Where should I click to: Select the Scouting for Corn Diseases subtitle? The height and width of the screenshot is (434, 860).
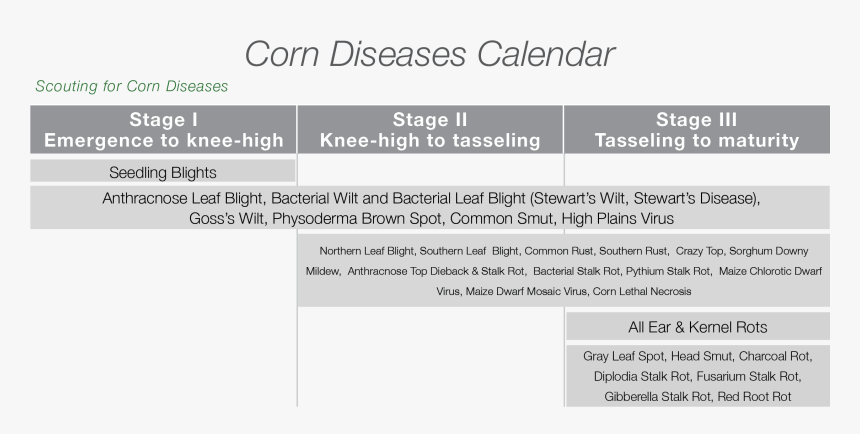[132, 86]
